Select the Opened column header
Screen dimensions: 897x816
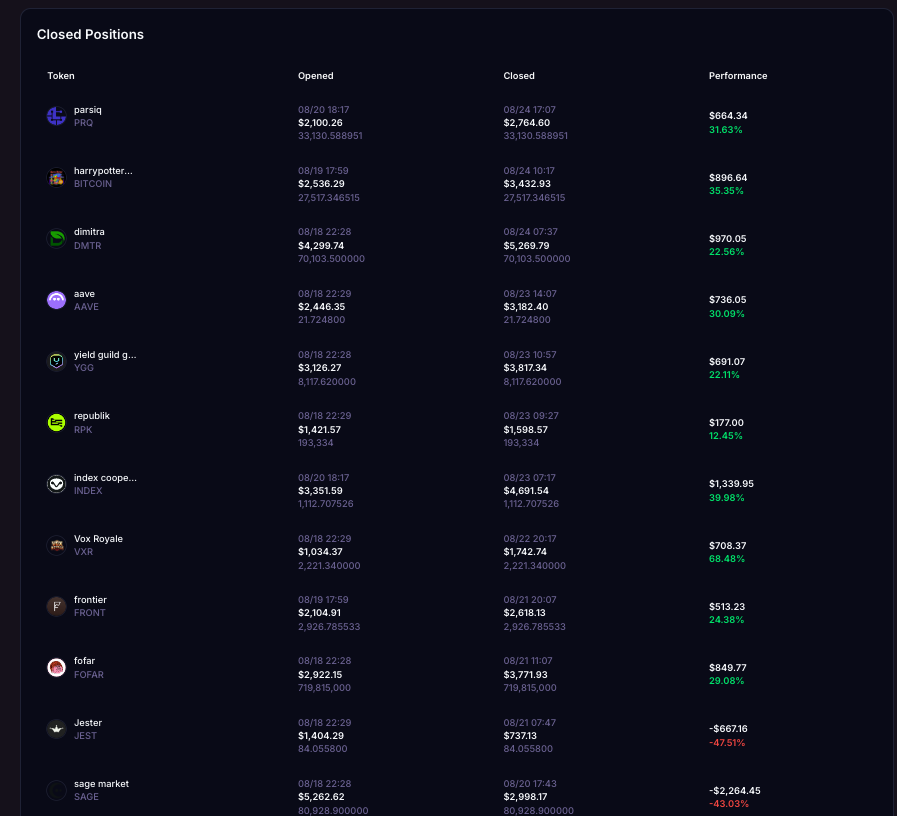(x=315, y=76)
